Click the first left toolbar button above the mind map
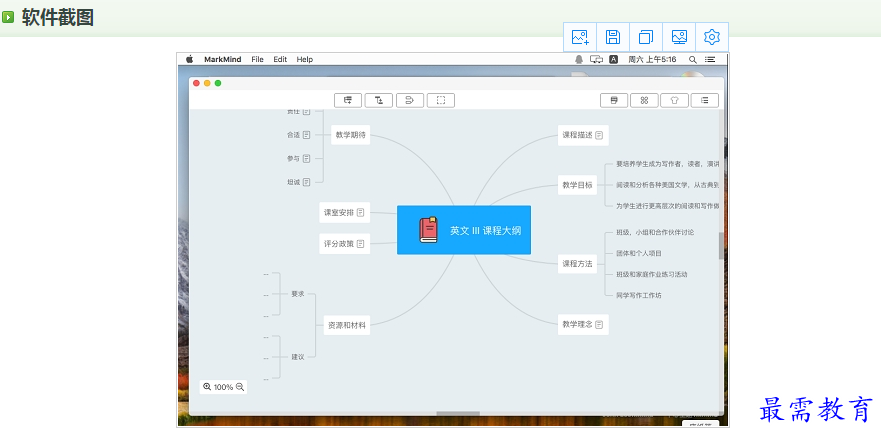The image size is (881, 441). pyautogui.click(x=347, y=100)
